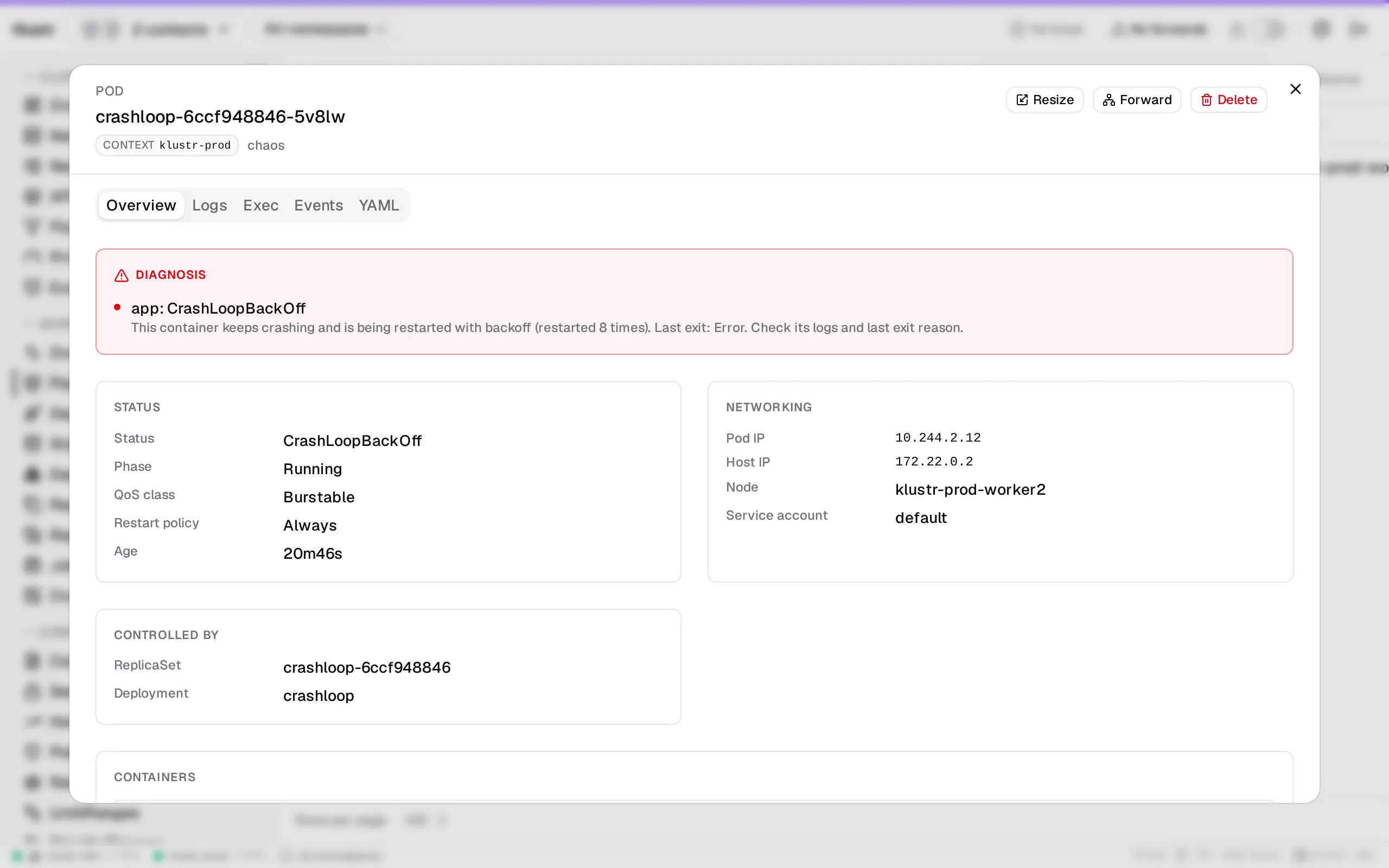
Task: Click Host IP 172.22.0.2
Action: (934, 462)
